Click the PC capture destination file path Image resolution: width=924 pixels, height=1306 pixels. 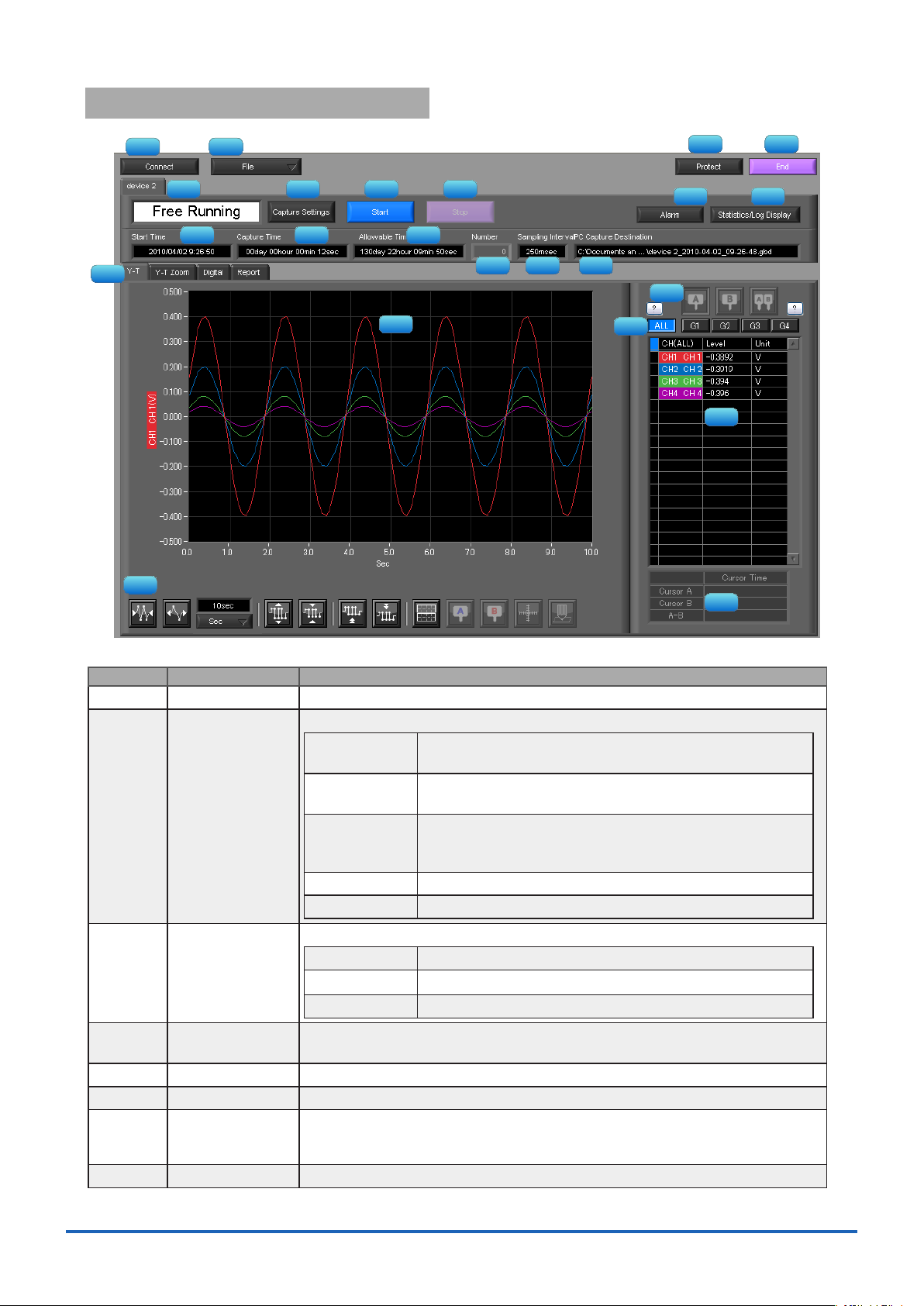coord(687,251)
